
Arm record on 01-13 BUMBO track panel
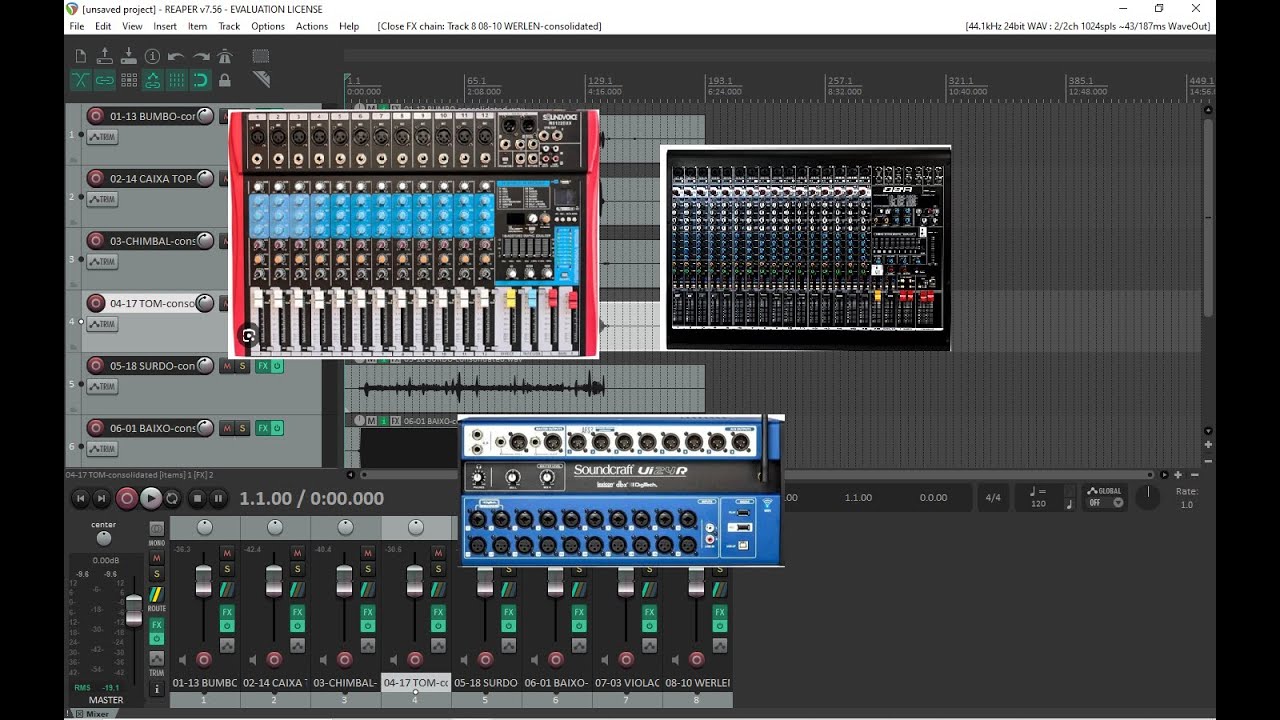pos(96,116)
